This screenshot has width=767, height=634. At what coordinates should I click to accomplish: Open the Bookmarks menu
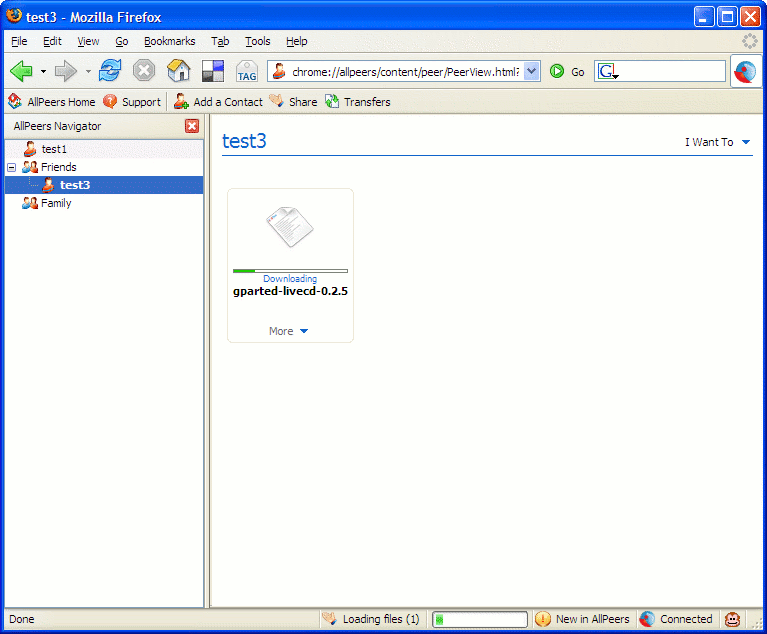(x=169, y=41)
